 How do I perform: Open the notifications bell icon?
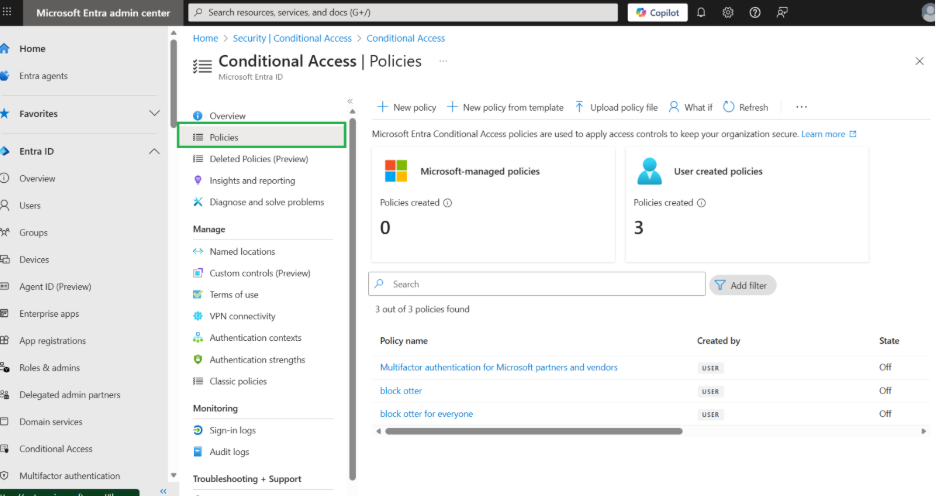coord(701,13)
